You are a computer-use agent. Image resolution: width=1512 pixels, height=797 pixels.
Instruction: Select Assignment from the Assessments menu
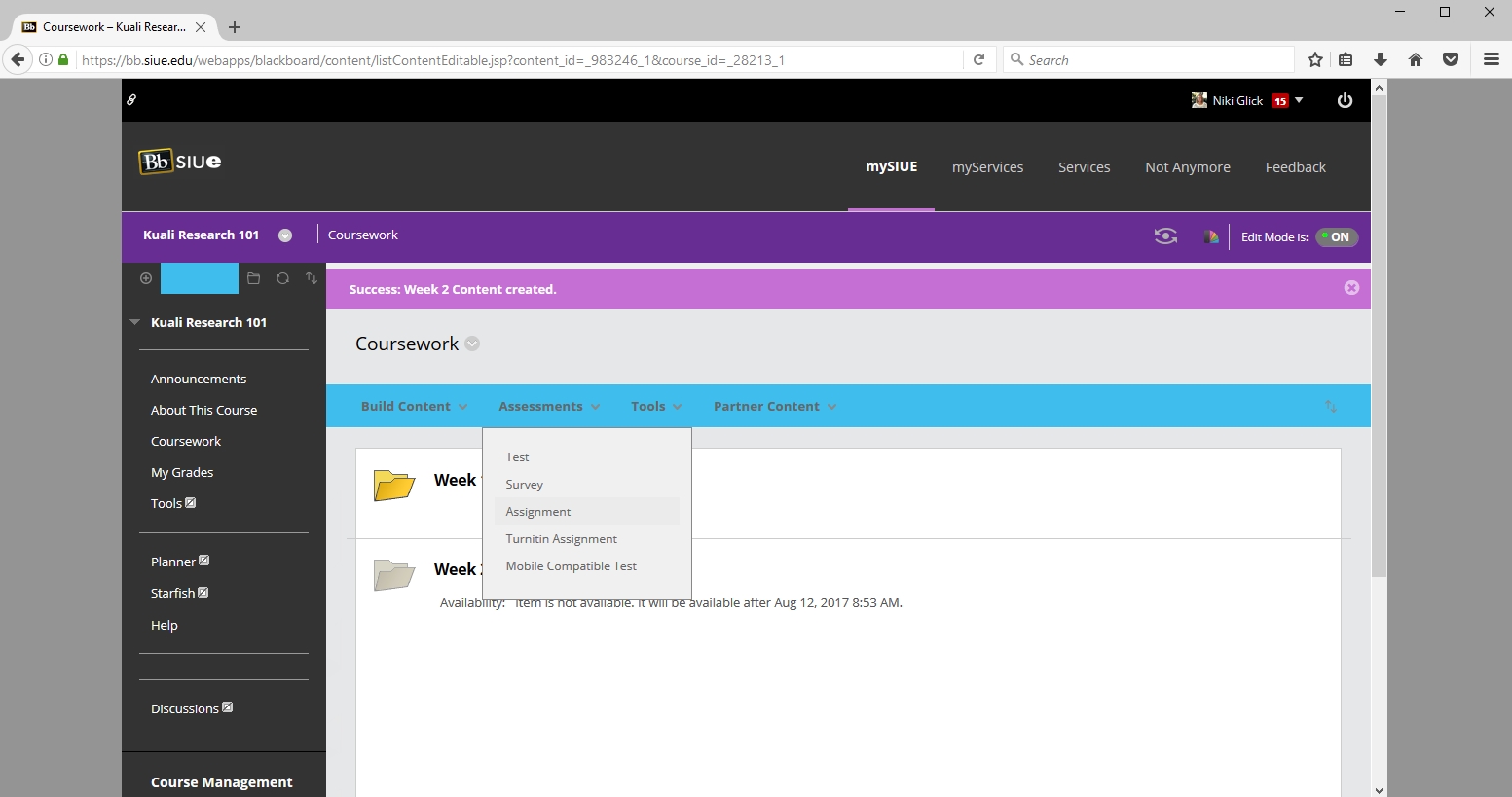coord(538,512)
